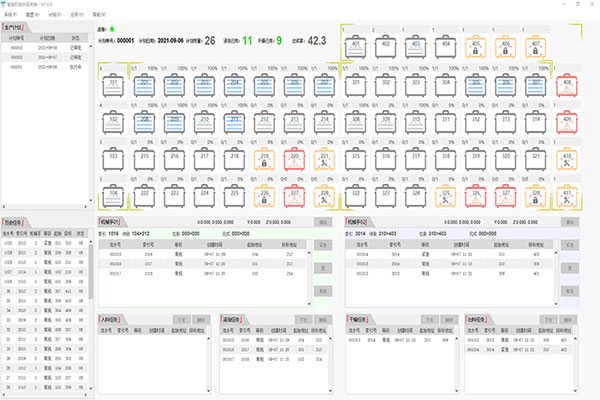
Task: Click gray button in 机械手02 header
Action: [x=570, y=222]
